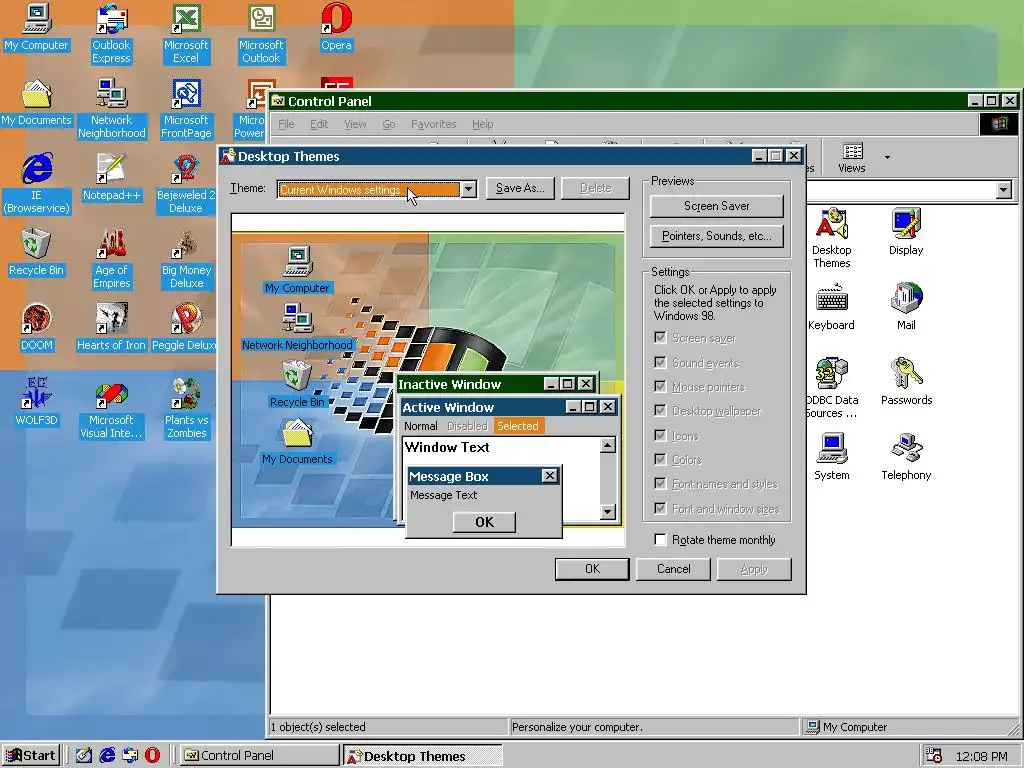Expand the Theme dropdown arrow
Screen dimensions: 1024x768
click(468, 189)
